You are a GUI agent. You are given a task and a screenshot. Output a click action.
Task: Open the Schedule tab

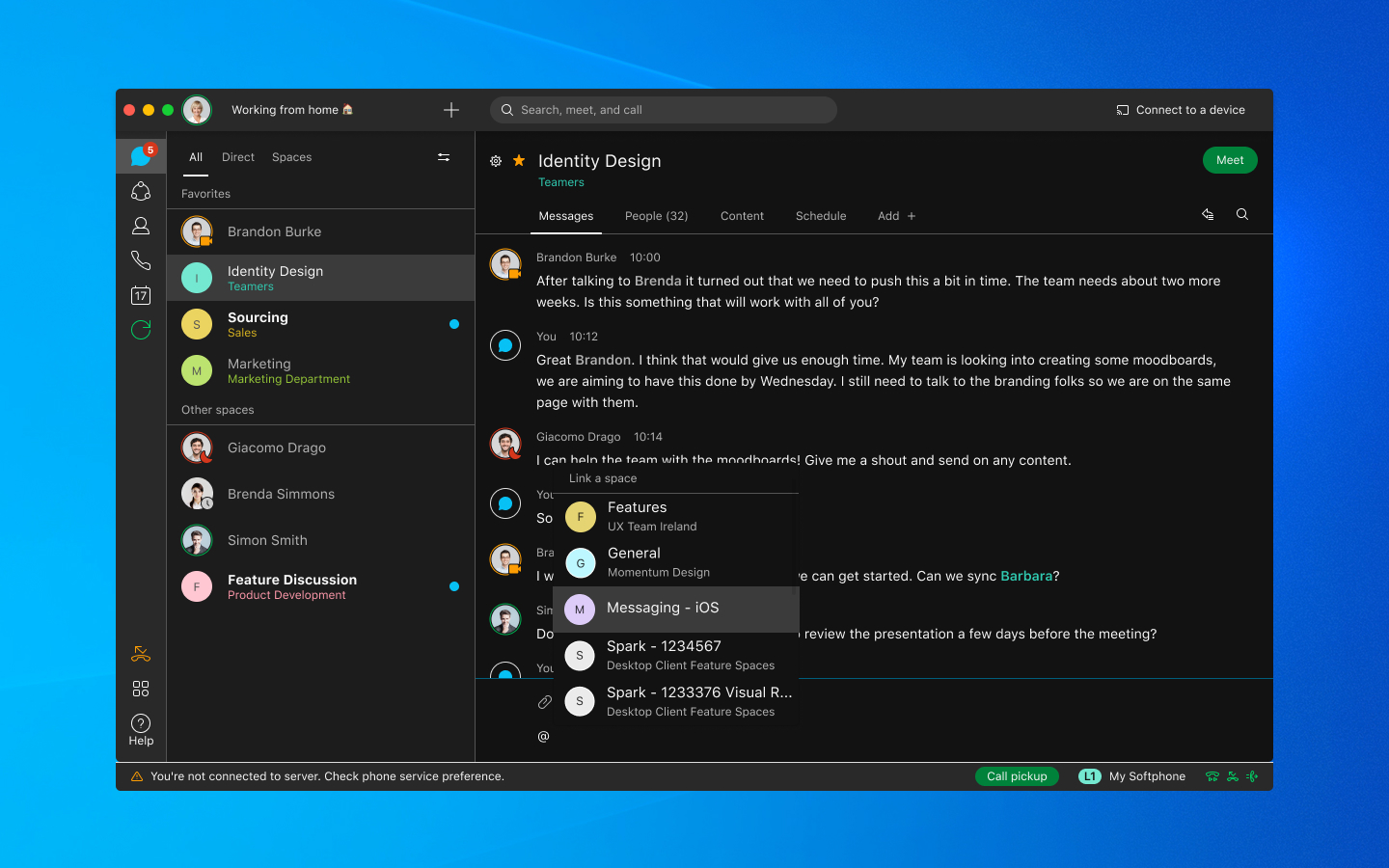coord(821,216)
